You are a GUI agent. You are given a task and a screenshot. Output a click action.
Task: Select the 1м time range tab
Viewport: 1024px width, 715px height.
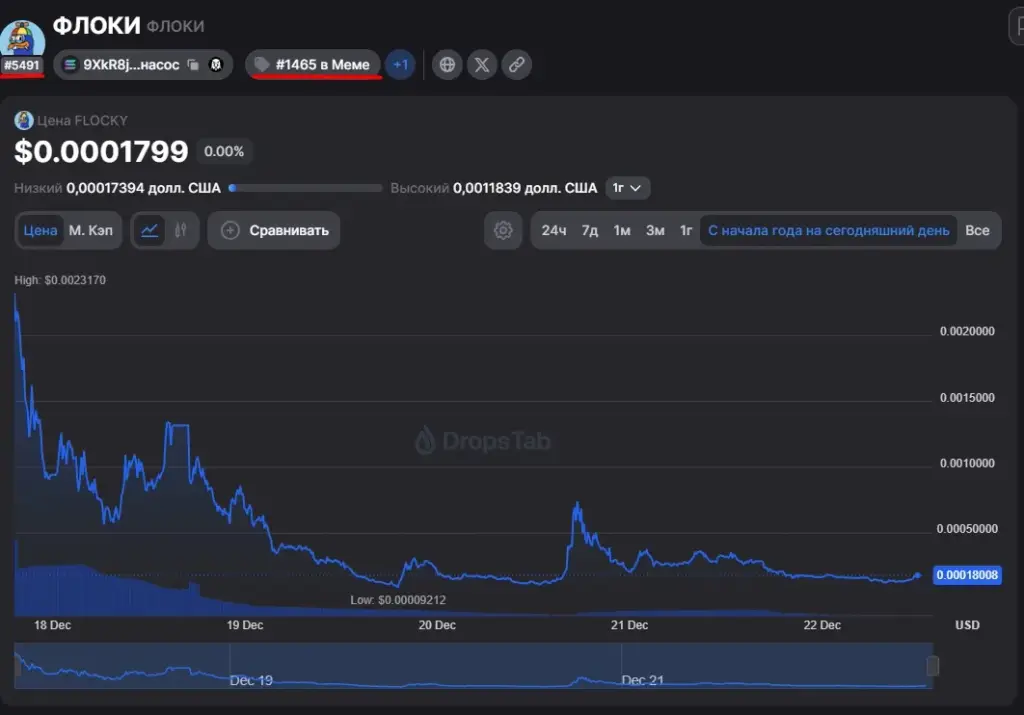[622, 230]
